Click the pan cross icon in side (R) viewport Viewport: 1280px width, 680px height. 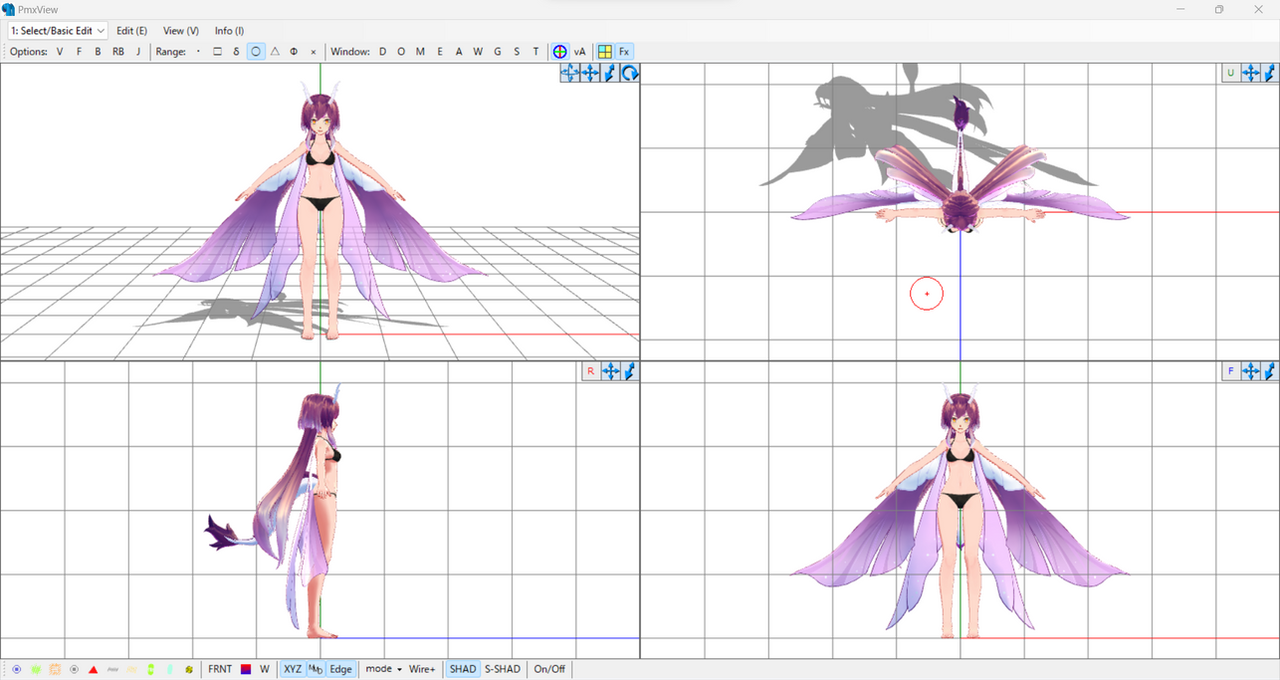[x=611, y=371]
